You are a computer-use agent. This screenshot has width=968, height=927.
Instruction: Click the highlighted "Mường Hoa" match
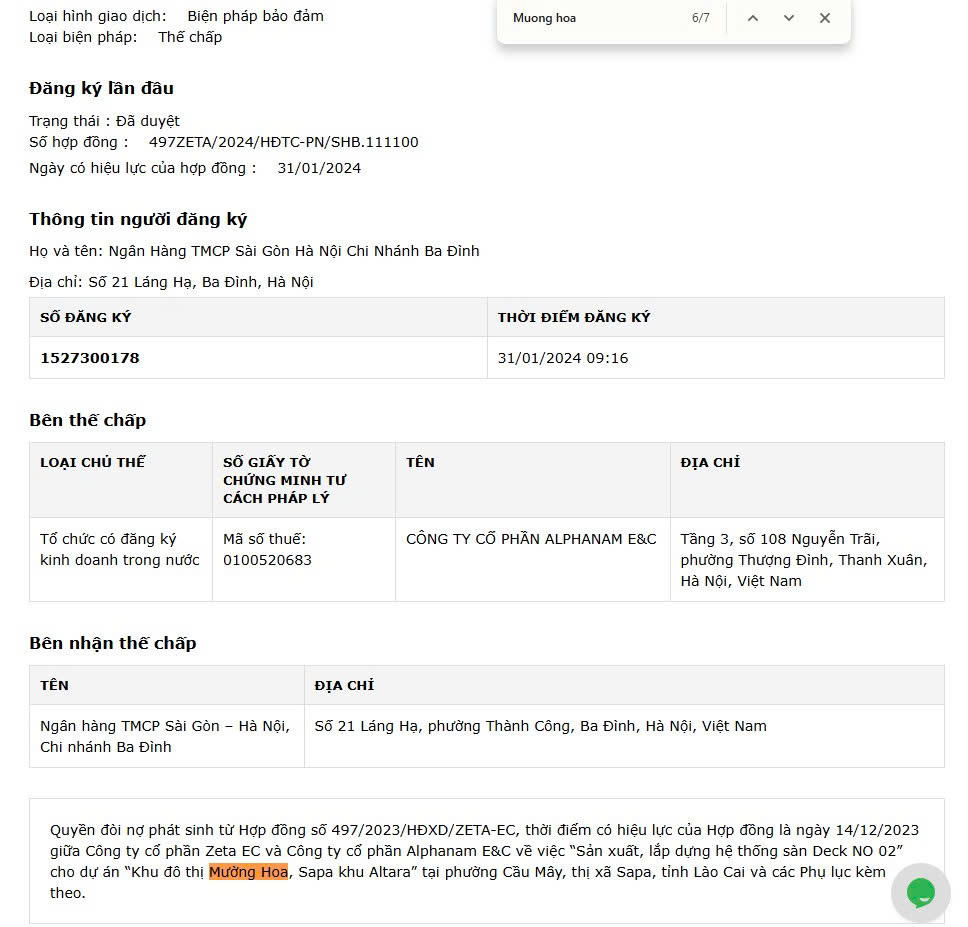(x=248, y=871)
